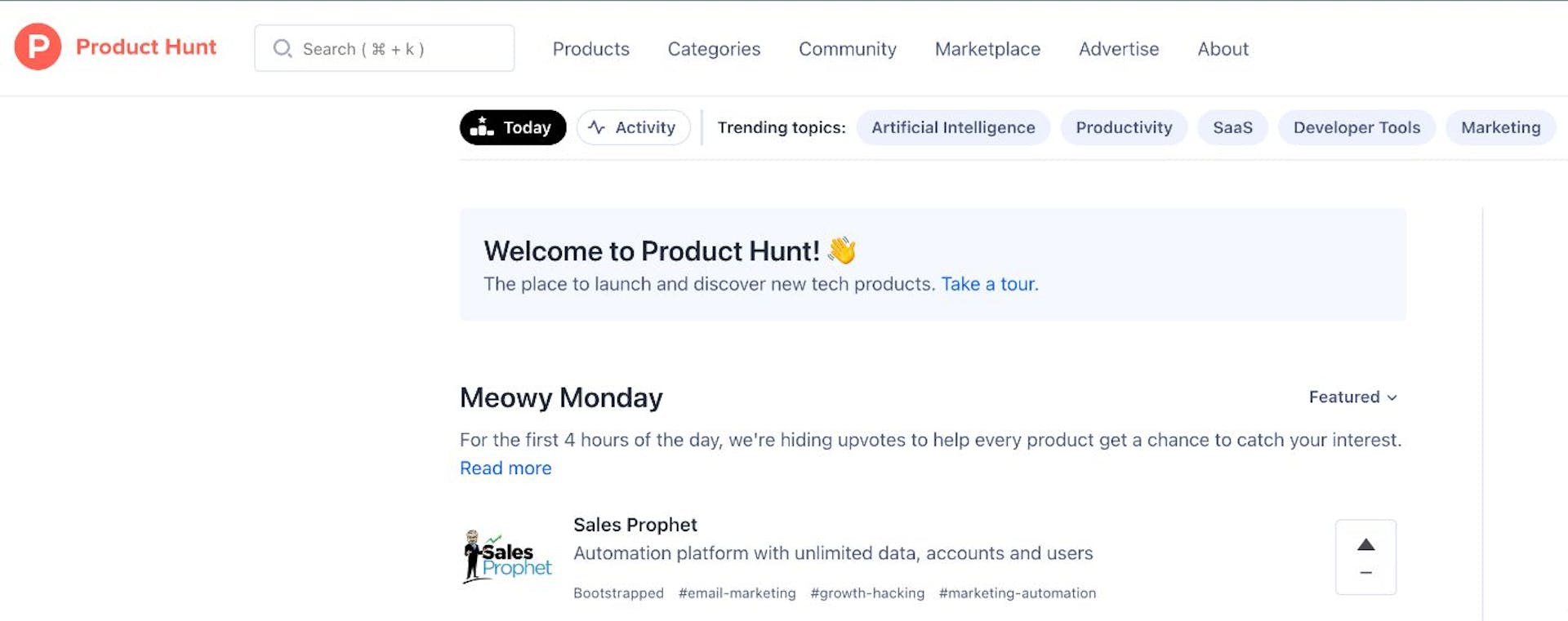Open the Categories menu
Viewport: 1568px width, 621px height.
[x=713, y=49]
